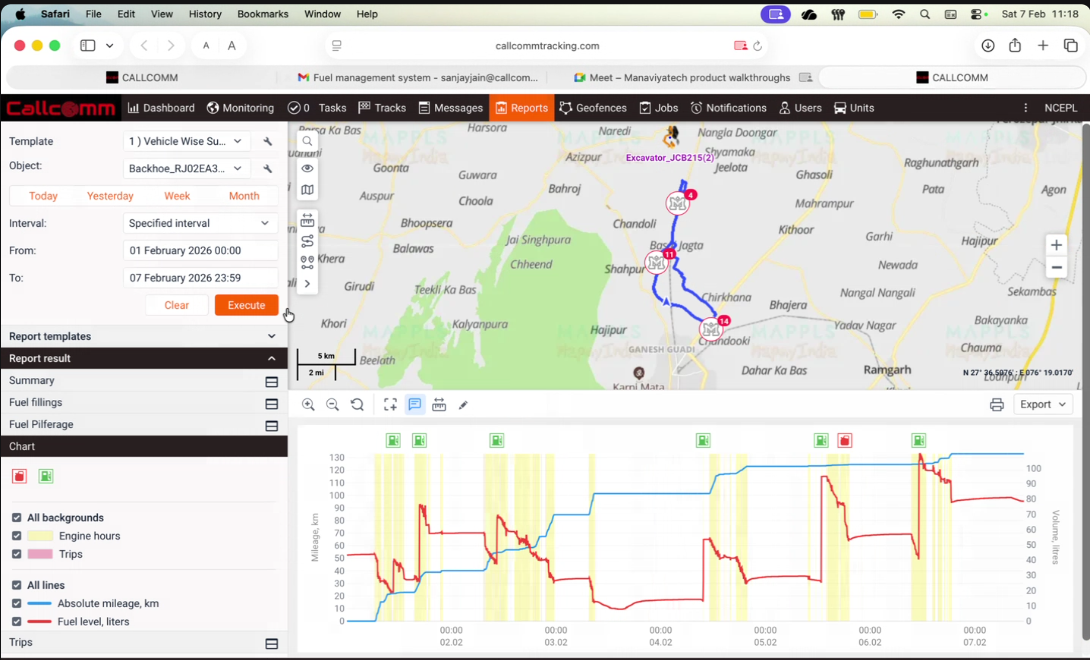This screenshot has height=660, width=1090.
Task: Open the Safari History menu
Action: 204,14
